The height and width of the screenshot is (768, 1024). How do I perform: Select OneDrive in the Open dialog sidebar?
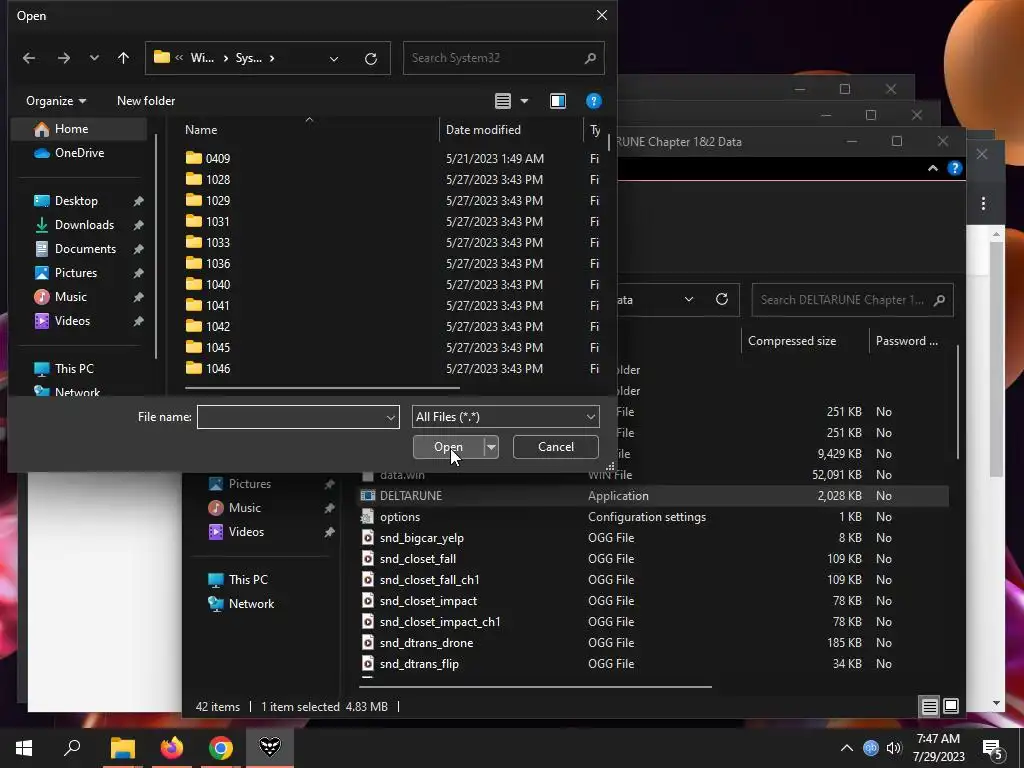pyautogui.click(x=79, y=153)
